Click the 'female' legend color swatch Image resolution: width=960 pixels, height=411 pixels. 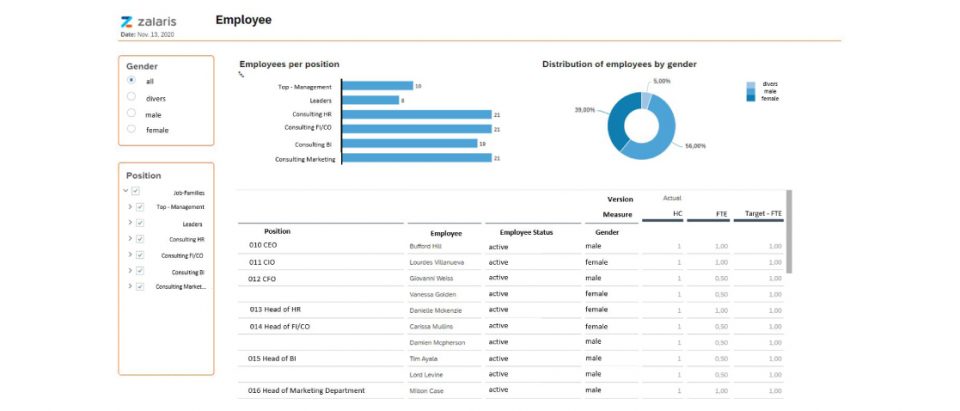coord(751,98)
